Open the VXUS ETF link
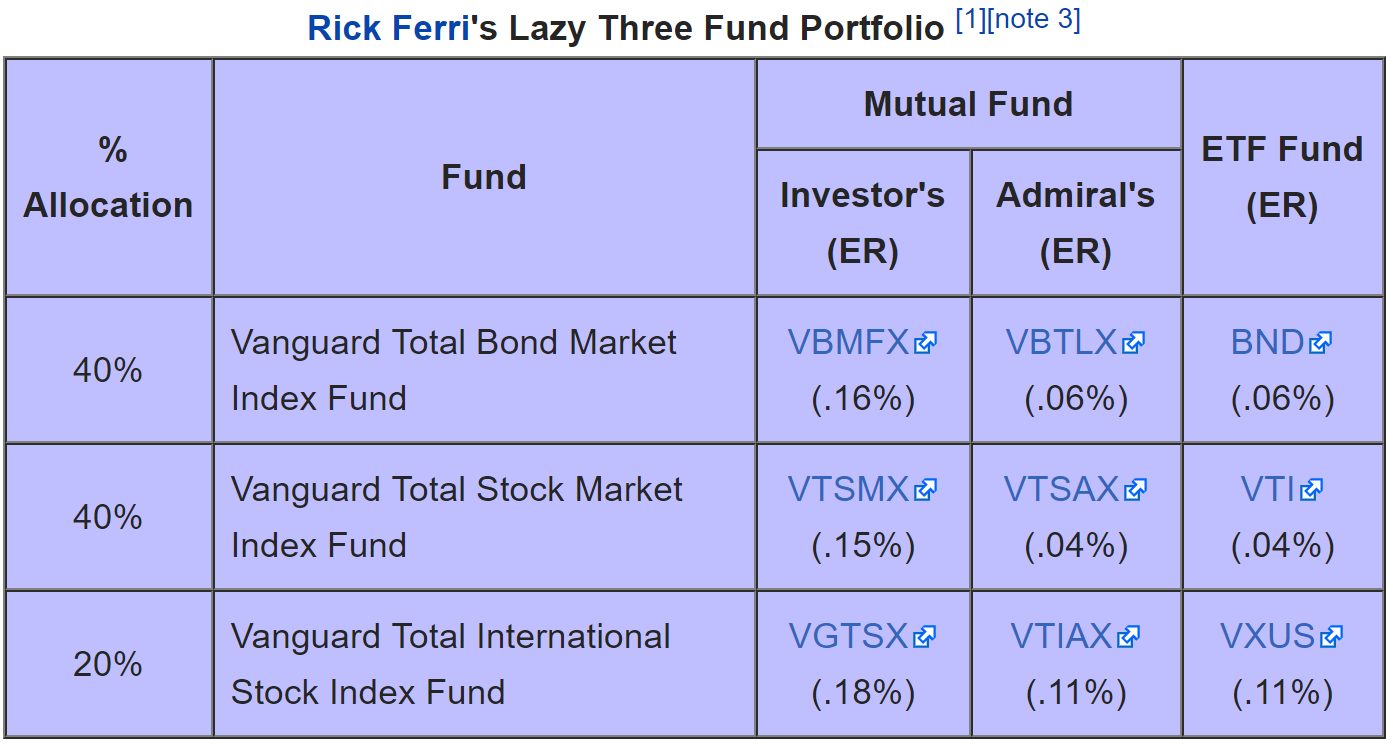Image resolution: width=1393 pixels, height=750 pixels. click(1268, 637)
